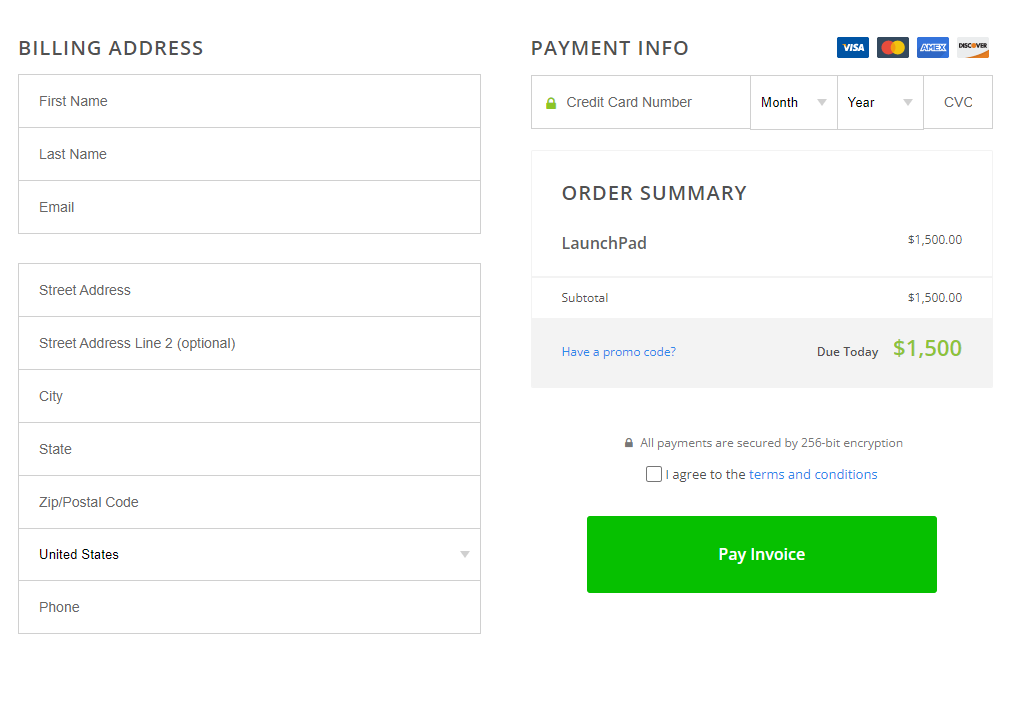Viewport: 1027px width, 725px height.
Task: Tick the terms and conditions agreement checkbox
Action: click(x=654, y=474)
